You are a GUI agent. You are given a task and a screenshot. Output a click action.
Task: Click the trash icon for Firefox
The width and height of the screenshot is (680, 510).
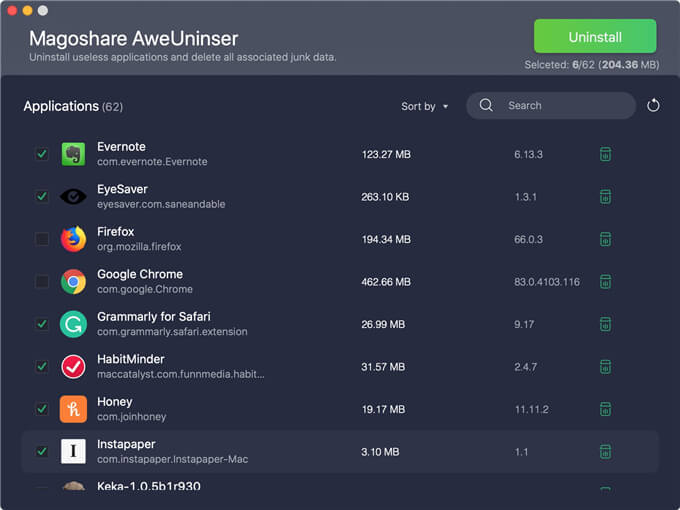605,239
